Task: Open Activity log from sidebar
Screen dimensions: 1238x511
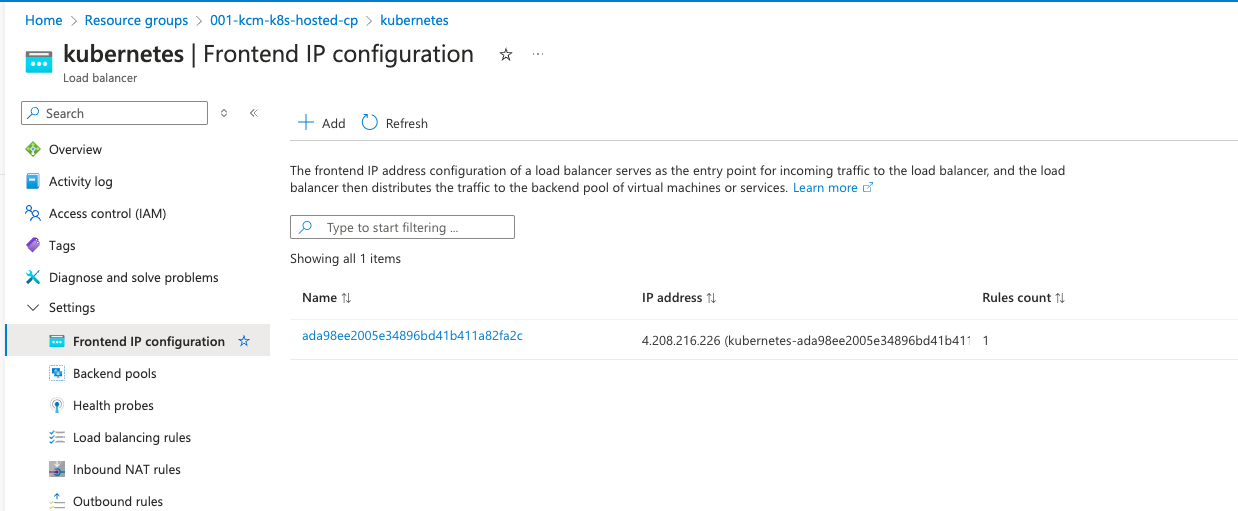Action: [80, 181]
